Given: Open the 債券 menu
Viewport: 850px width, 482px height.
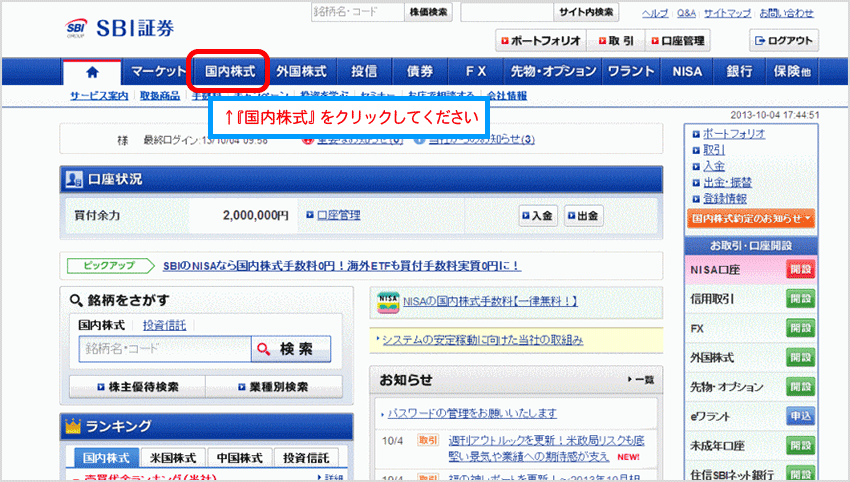Looking at the screenshot, I should coord(420,72).
